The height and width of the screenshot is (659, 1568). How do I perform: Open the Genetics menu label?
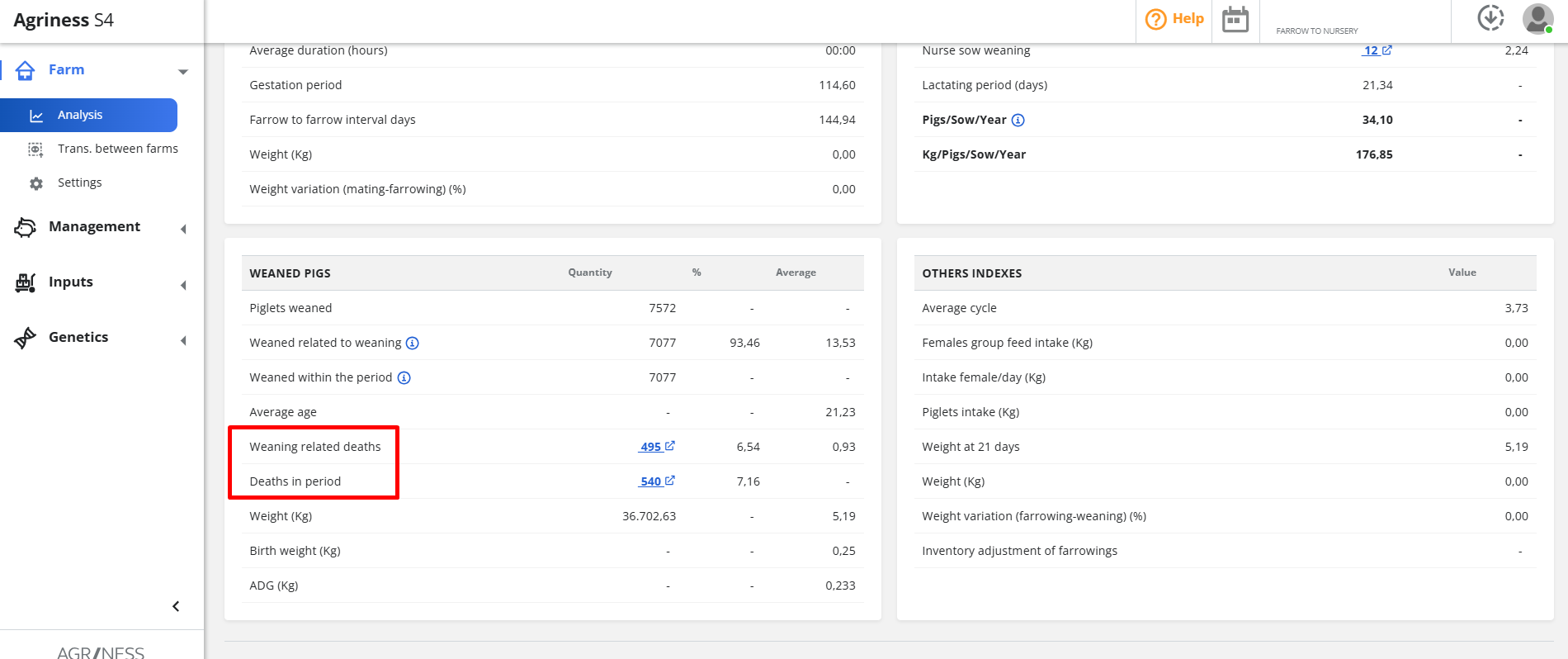(78, 337)
